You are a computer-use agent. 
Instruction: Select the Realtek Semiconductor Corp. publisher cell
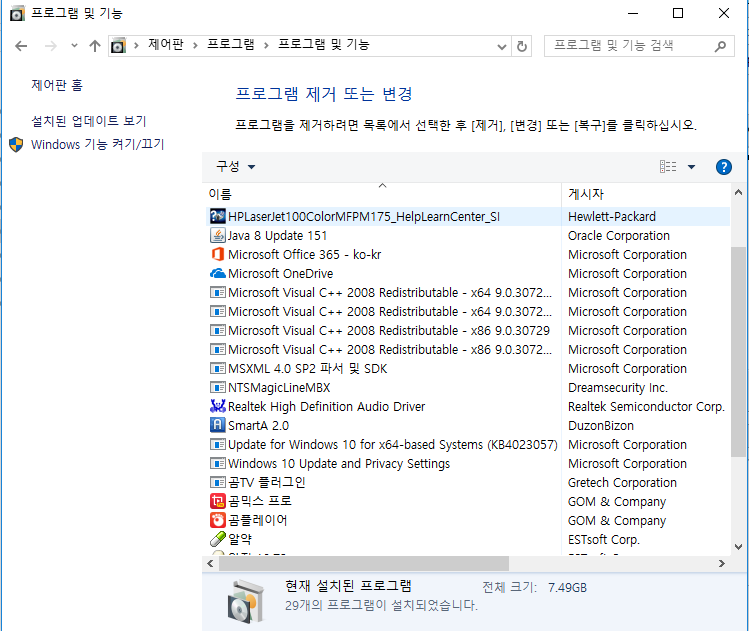point(646,406)
